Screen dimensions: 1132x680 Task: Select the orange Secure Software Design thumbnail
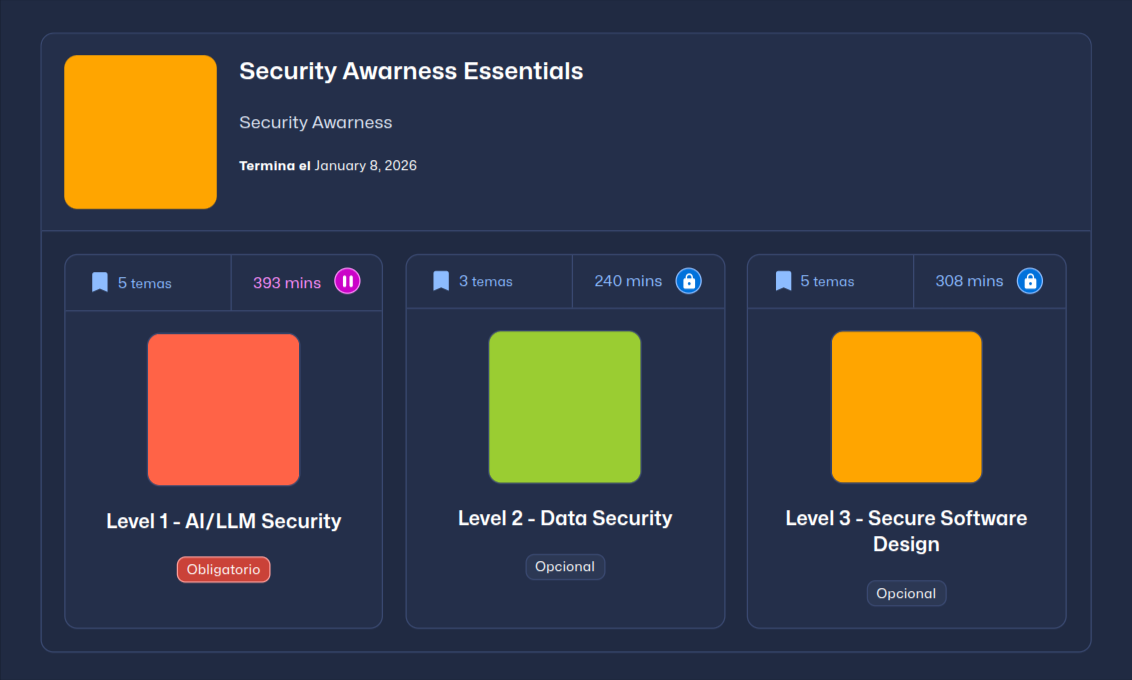[906, 407]
